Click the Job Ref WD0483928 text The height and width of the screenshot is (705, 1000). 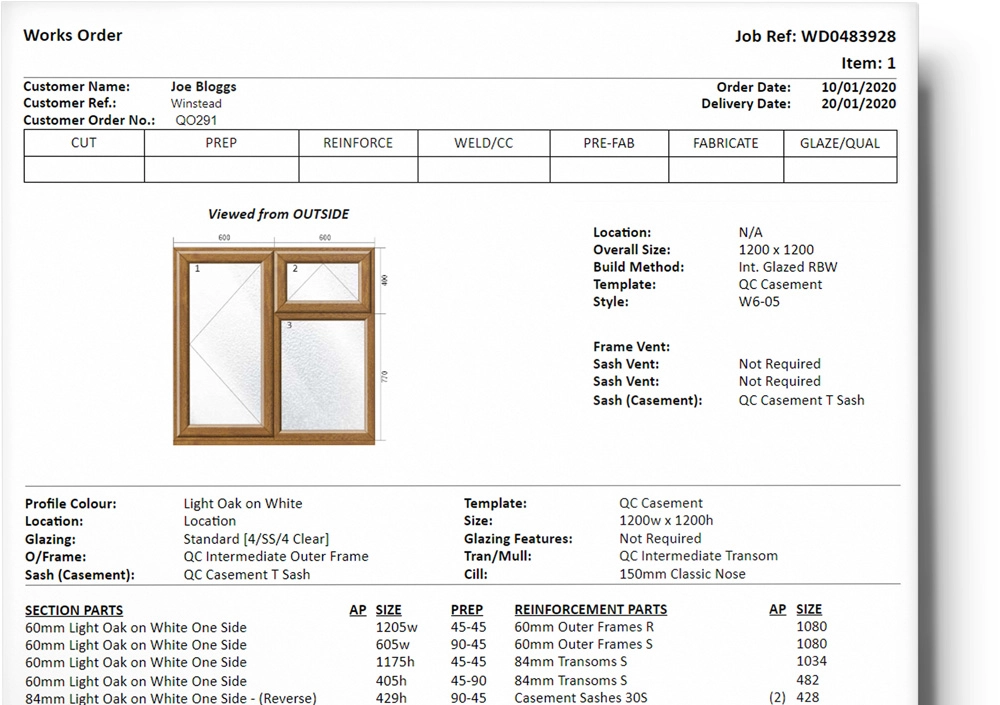click(x=815, y=36)
